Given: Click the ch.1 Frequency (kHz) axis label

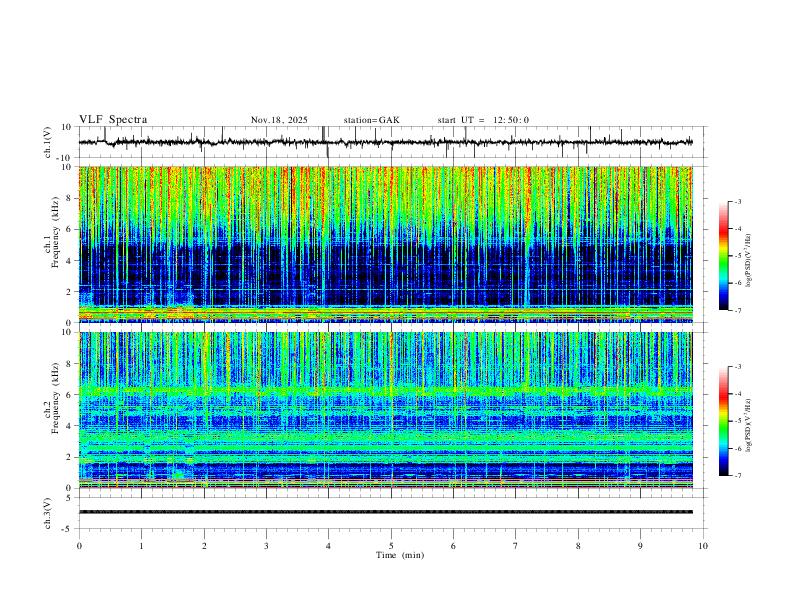Looking at the screenshot, I should pos(52,230).
